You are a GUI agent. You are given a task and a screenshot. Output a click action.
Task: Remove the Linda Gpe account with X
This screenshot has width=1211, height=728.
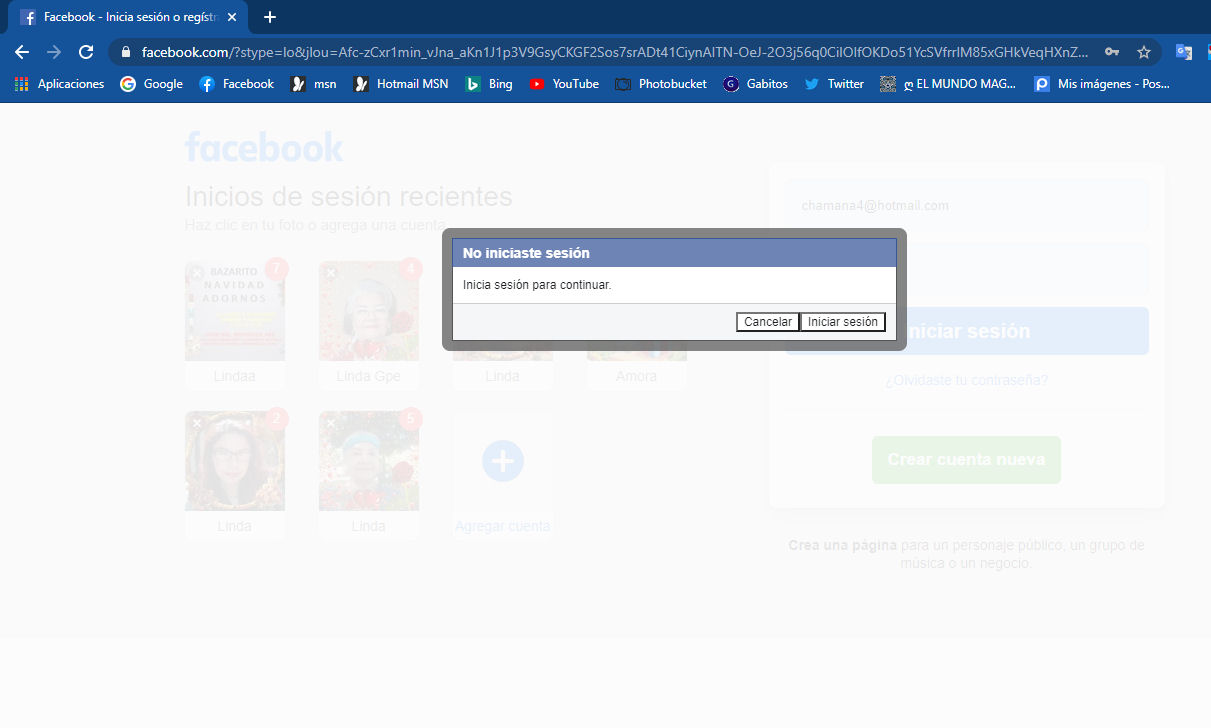331,273
